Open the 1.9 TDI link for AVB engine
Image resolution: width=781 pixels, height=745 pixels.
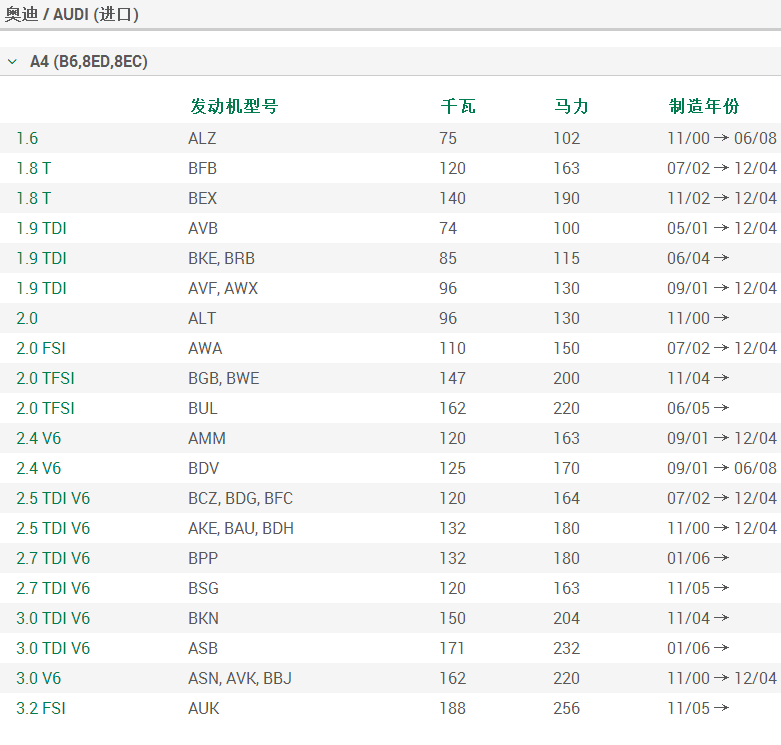[41, 228]
